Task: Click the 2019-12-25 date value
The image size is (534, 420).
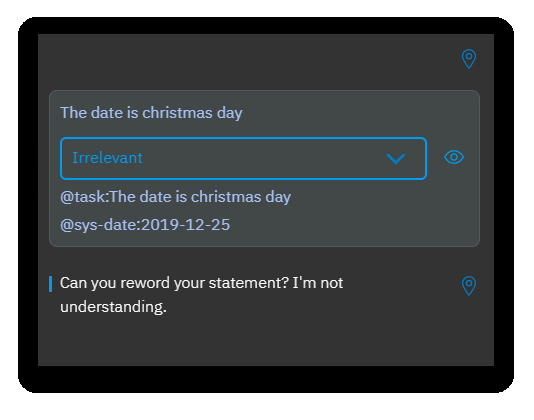Action: pos(186,225)
